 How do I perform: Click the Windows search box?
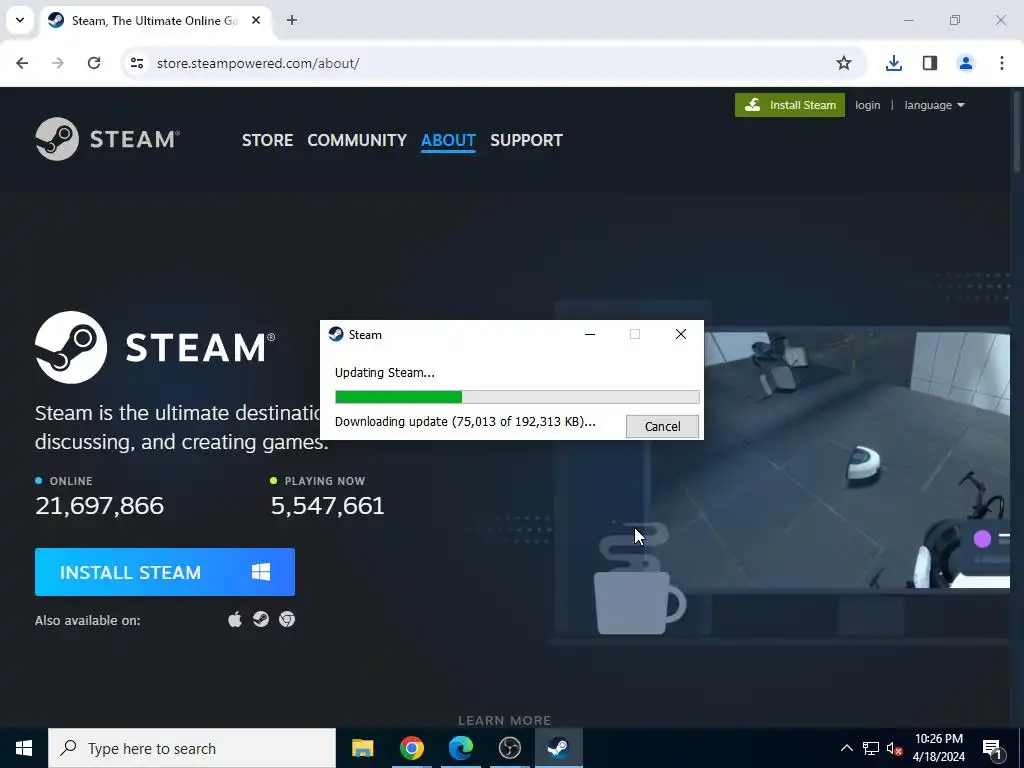[192, 748]
